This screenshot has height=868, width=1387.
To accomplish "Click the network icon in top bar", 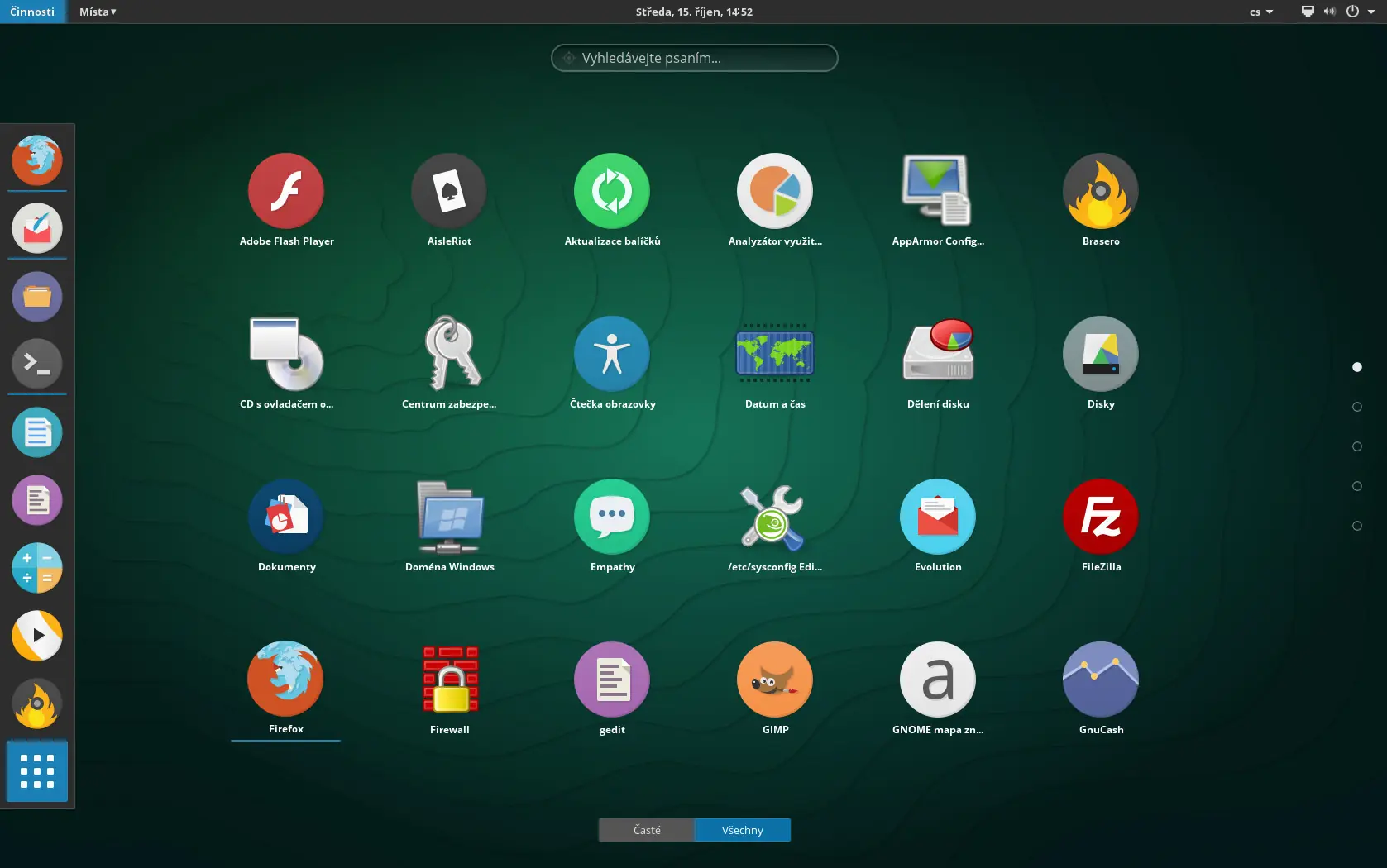I will [1308, 12].
